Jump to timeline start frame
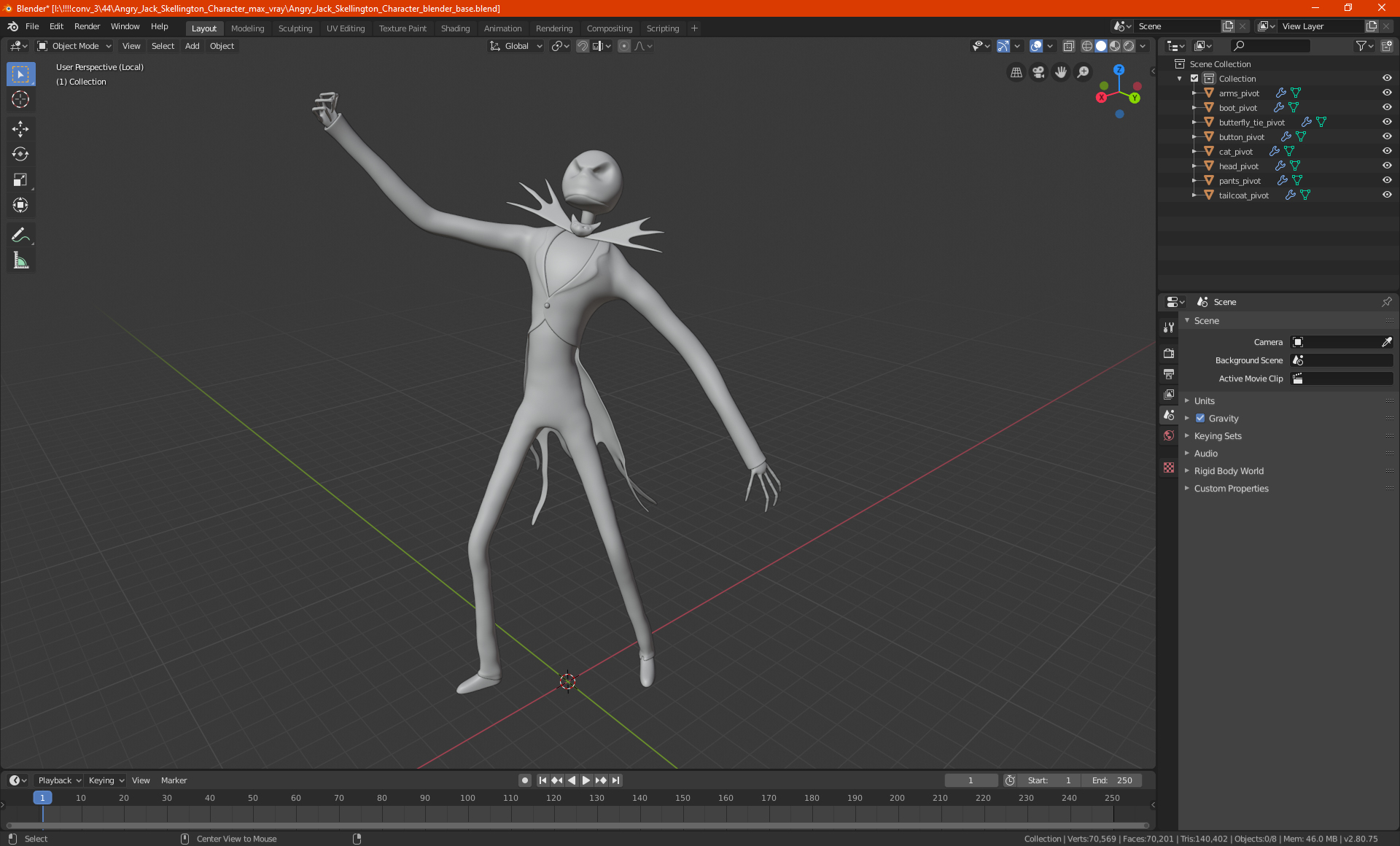 point(542,780)
